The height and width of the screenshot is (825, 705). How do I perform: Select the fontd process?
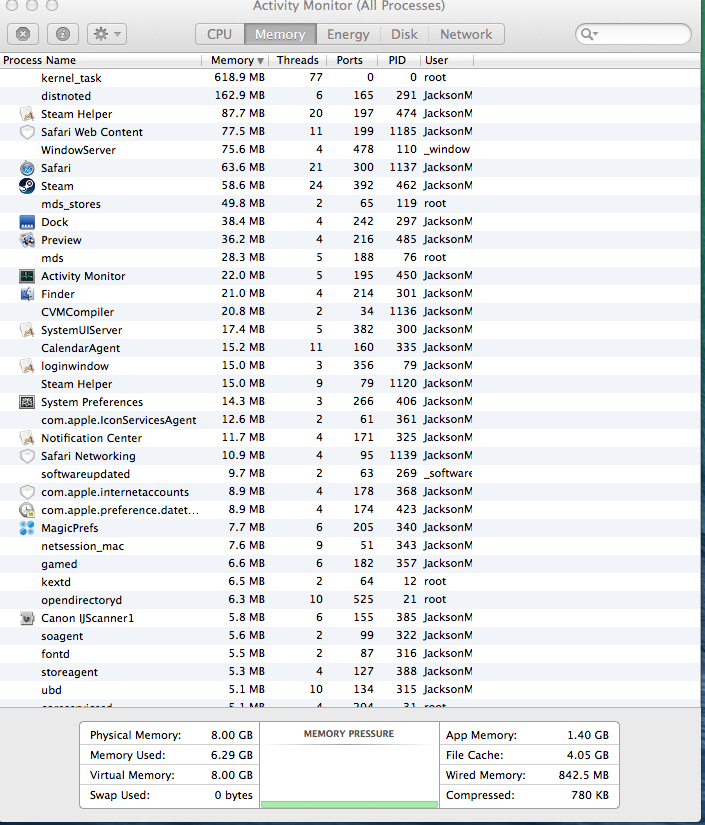(352, 653)
